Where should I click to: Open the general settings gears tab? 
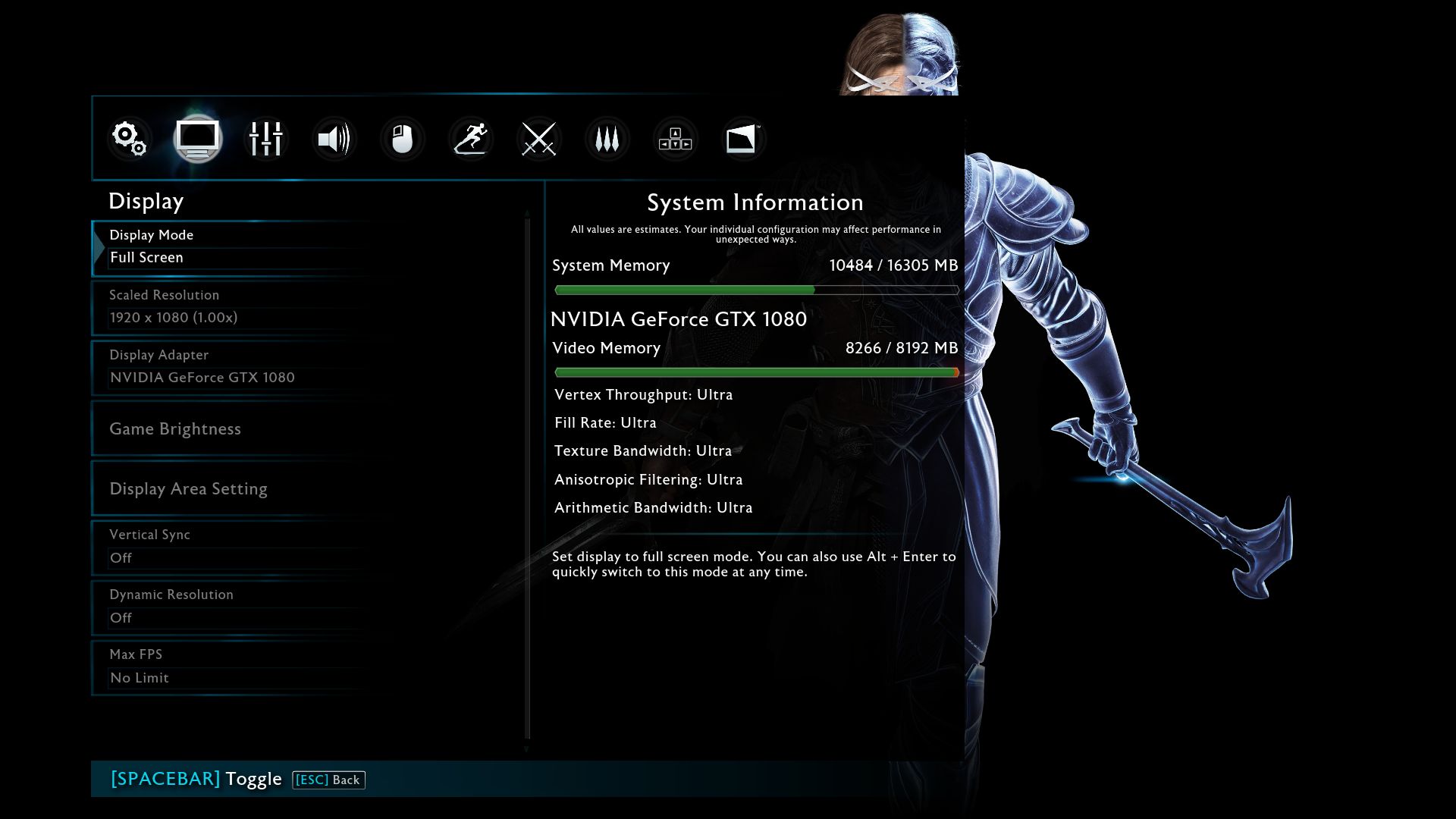(x=129, y=140)
